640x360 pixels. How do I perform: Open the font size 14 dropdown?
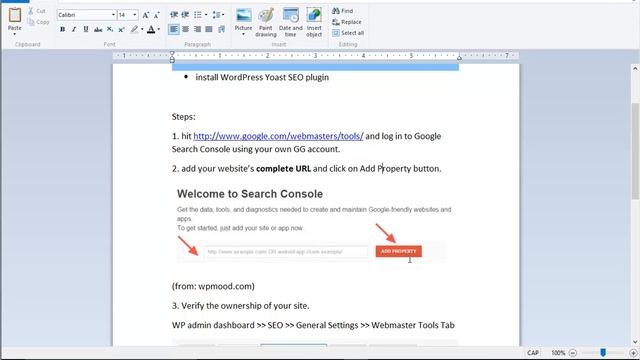pyautogui.click(x=135, y=15)
